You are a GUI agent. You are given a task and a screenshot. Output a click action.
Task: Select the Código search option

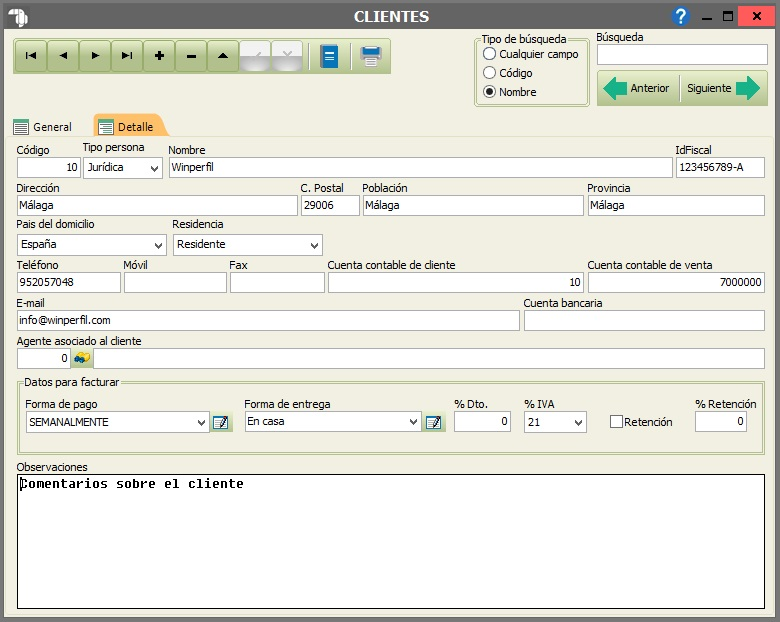(507, 73)
